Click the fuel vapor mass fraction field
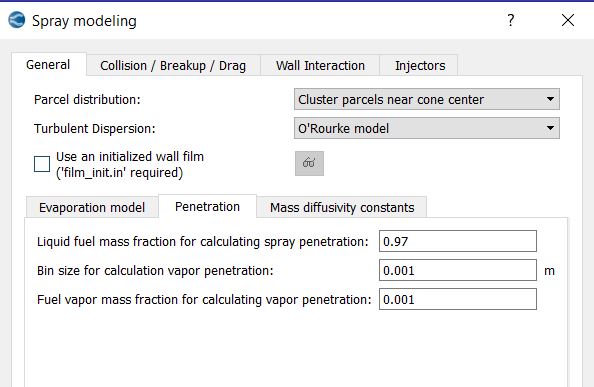The image size is (594, 387). tap(458, 299)
